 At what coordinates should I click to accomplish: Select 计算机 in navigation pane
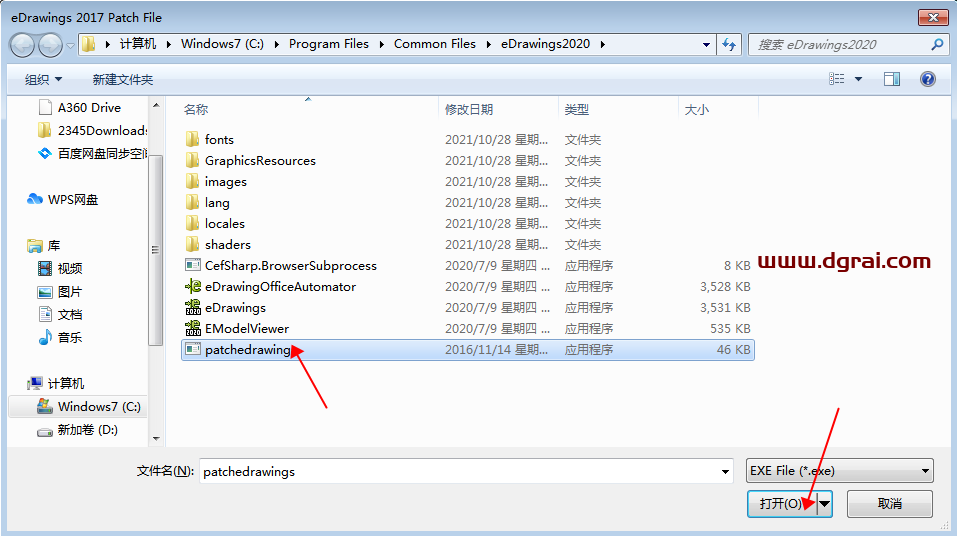click(56, 383)
